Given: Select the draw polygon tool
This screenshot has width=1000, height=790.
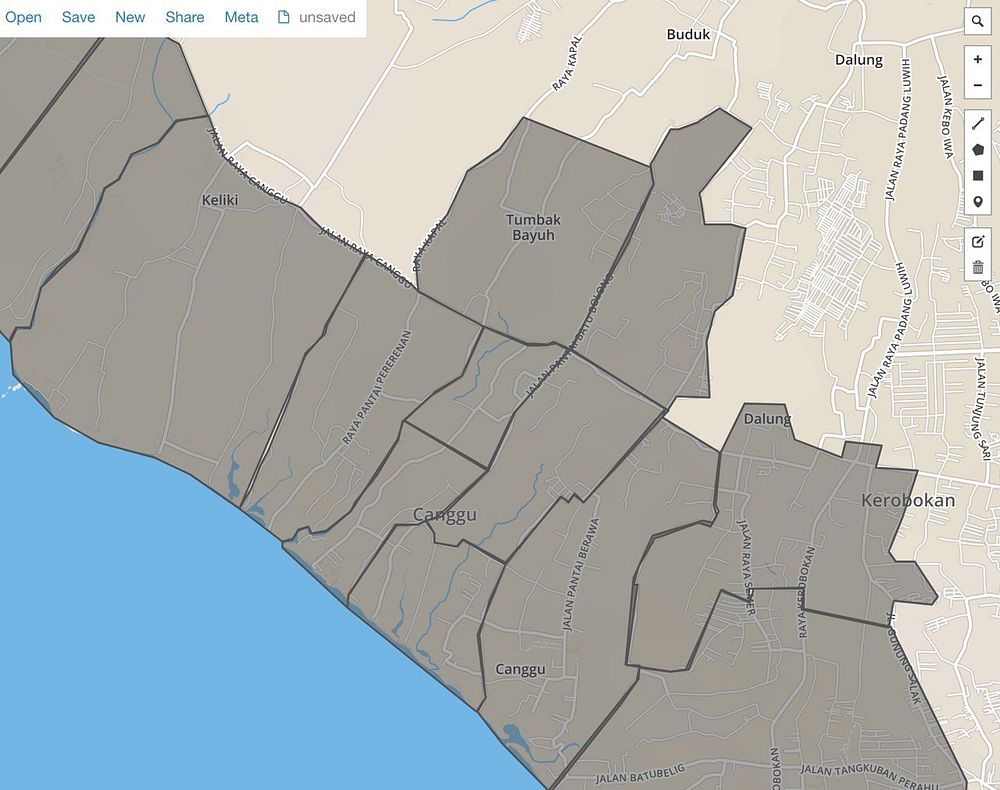Looking at the screenshot, I should pyautogui.click(x=977, y=150).
